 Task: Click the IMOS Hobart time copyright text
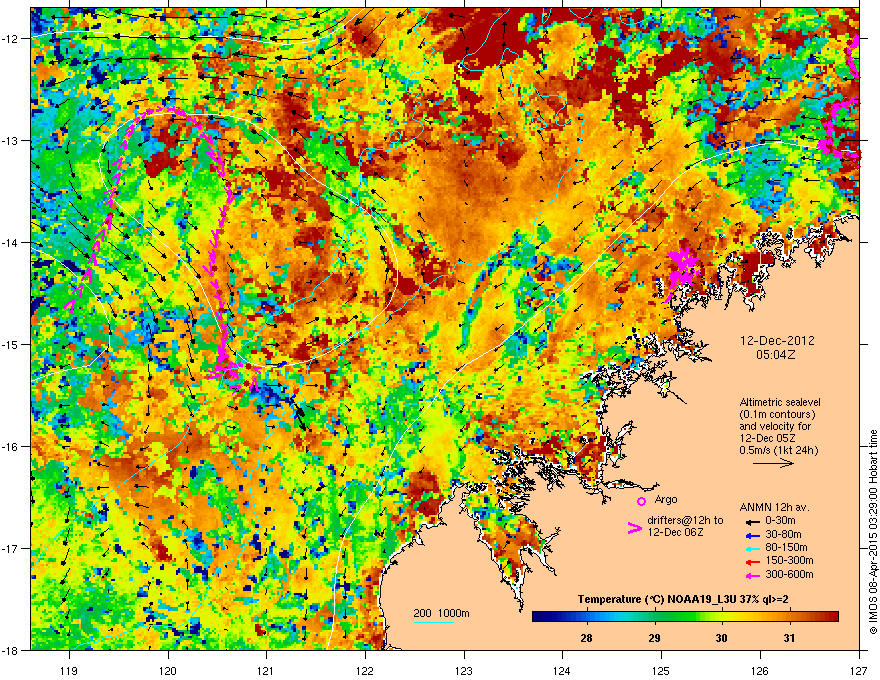pyautogui.click(x=873, y=532)
